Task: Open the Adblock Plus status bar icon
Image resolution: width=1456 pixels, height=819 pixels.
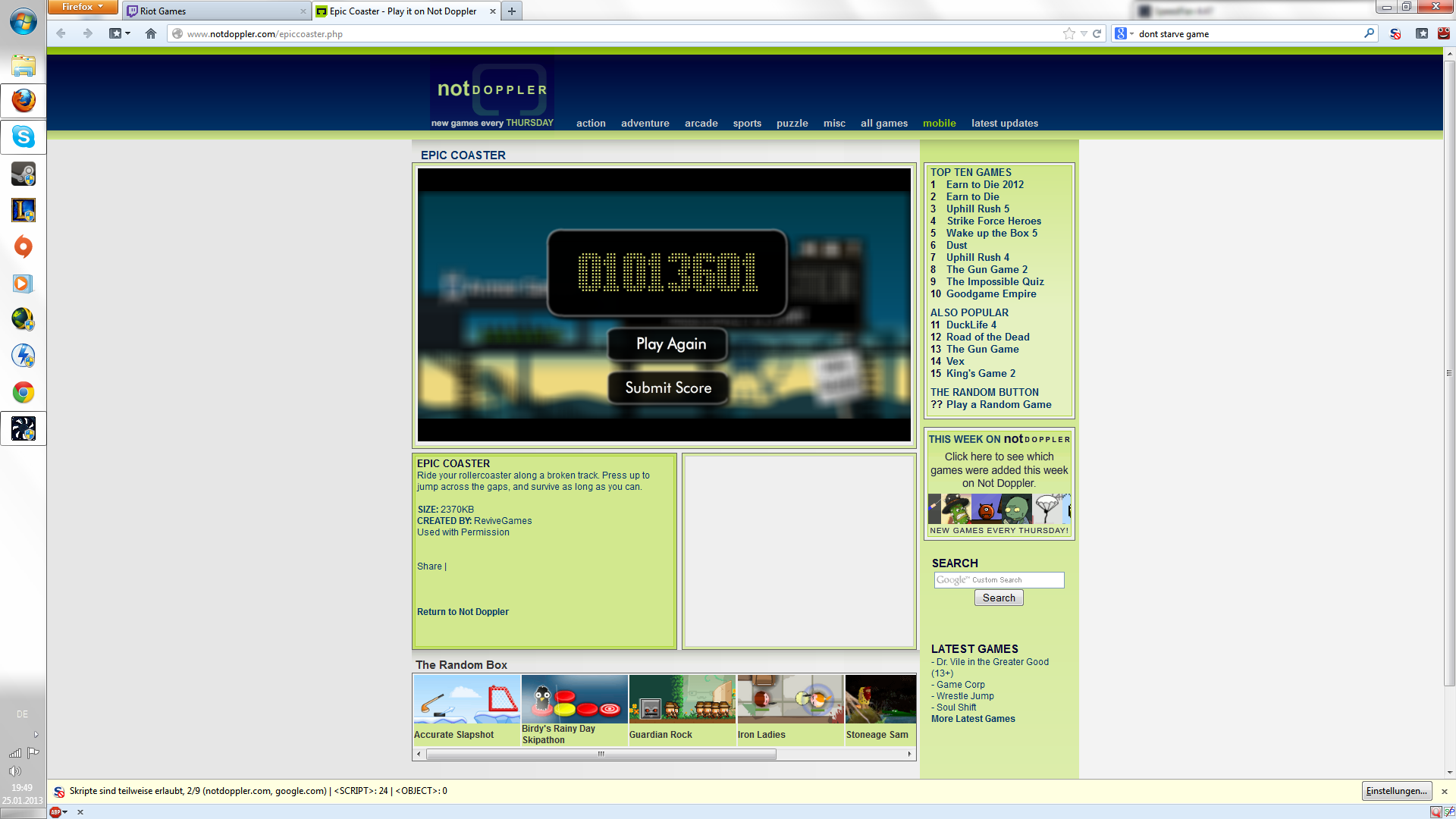Action: pyautogui.click(x=55, y=812)
